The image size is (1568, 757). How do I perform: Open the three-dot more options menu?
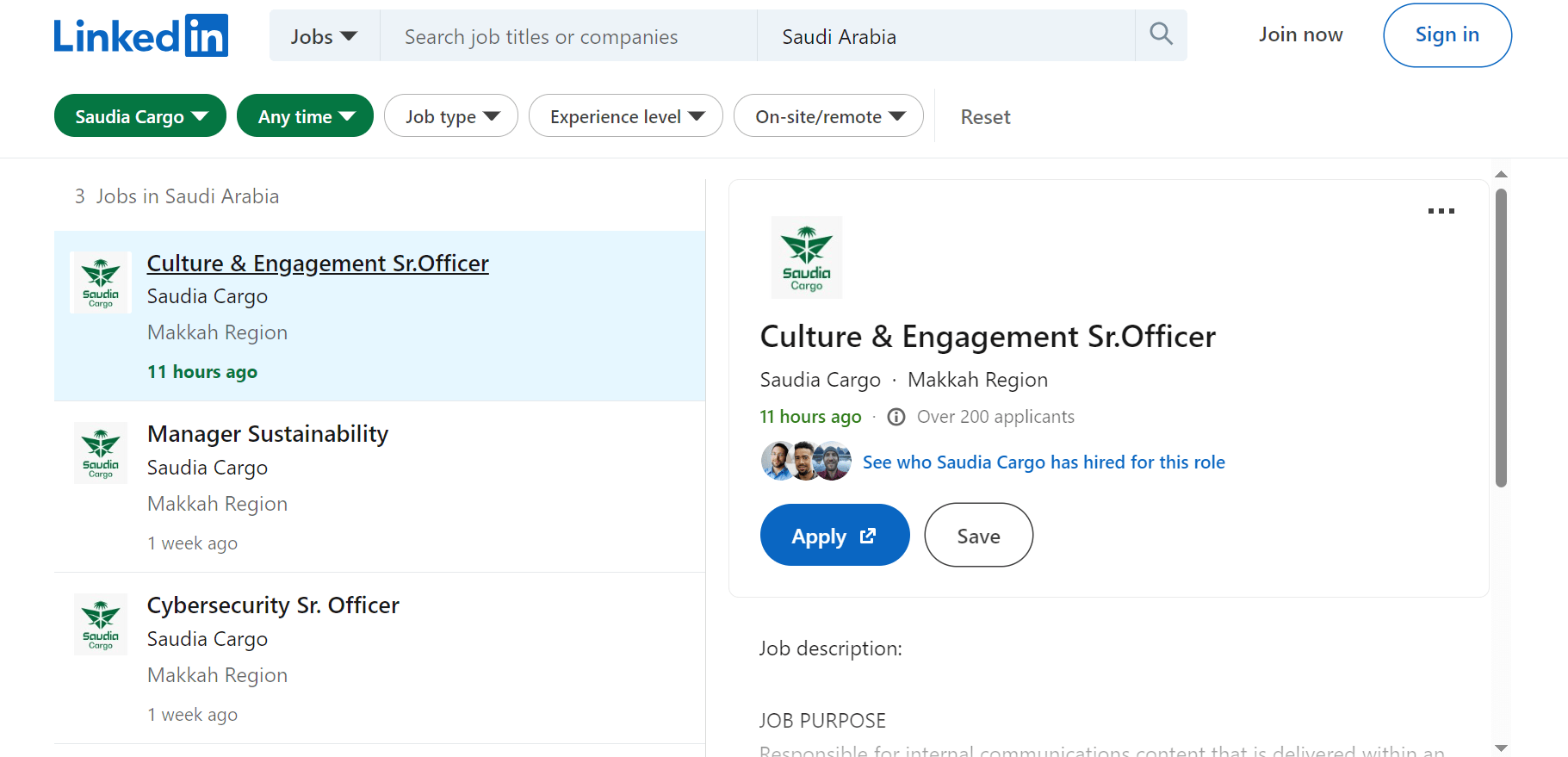point(1441,211)
